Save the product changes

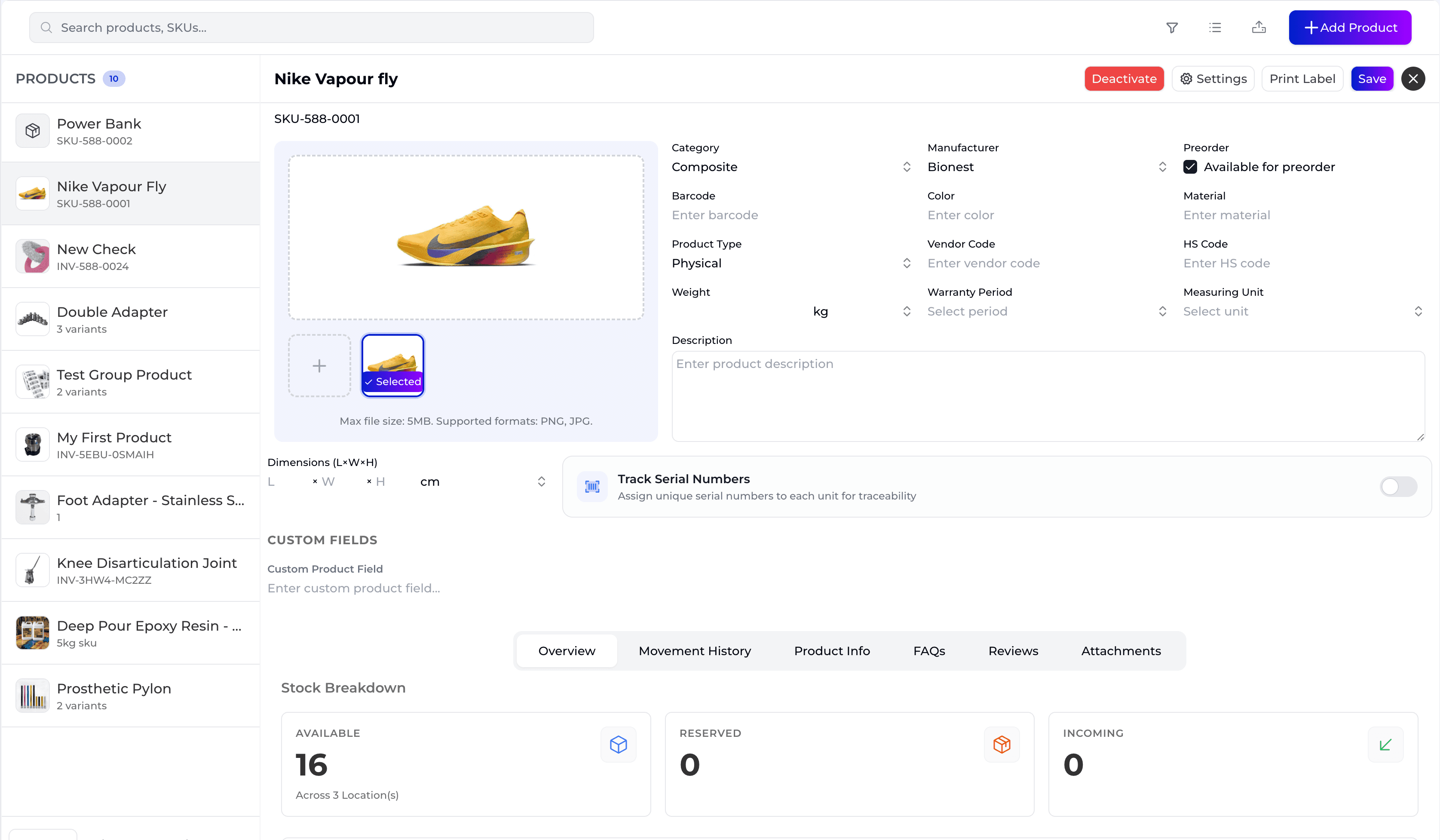[1372, 79]
